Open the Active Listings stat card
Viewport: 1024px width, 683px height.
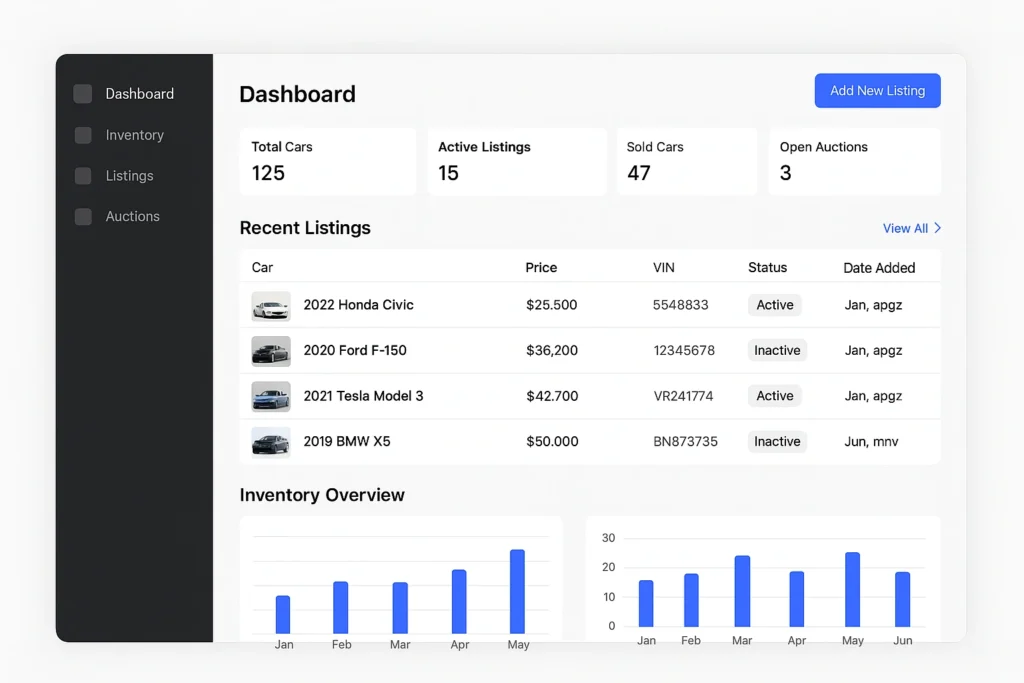pos(517,161)
